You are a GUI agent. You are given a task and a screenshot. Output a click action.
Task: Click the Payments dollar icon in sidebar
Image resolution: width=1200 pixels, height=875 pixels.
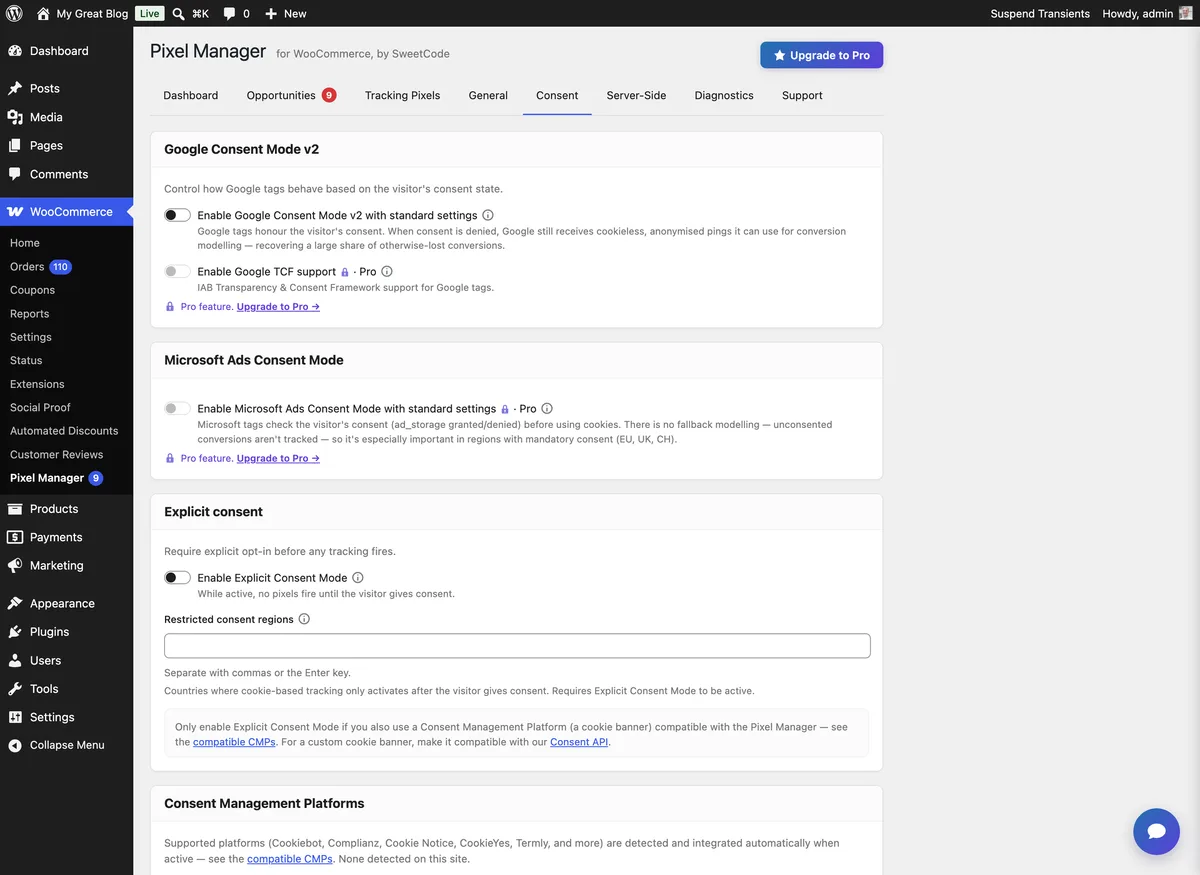coord(15,537)
